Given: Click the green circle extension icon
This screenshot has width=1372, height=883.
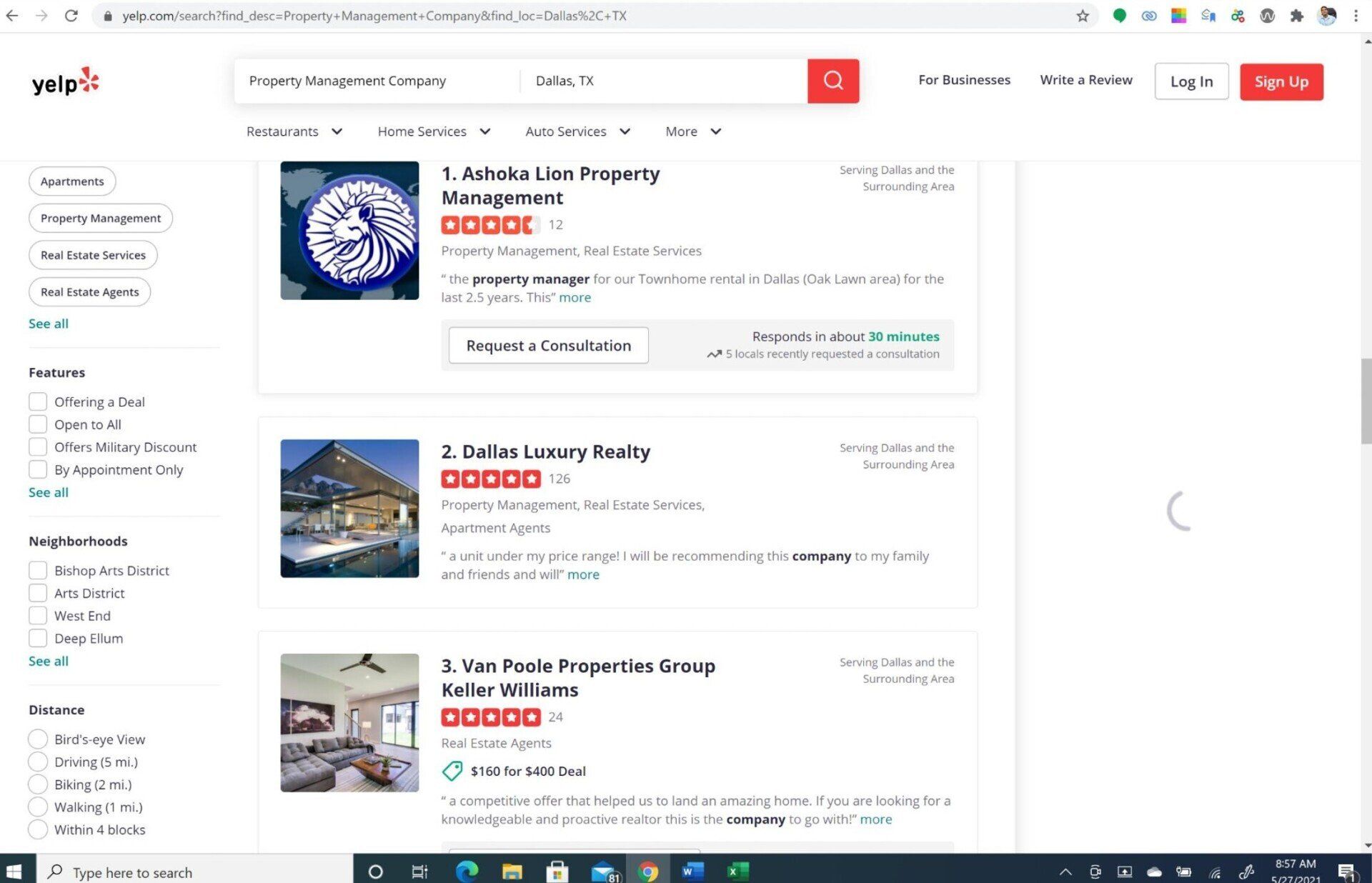Looking at the screenshot, I should pyautogui.click(x=1119, y=16).
